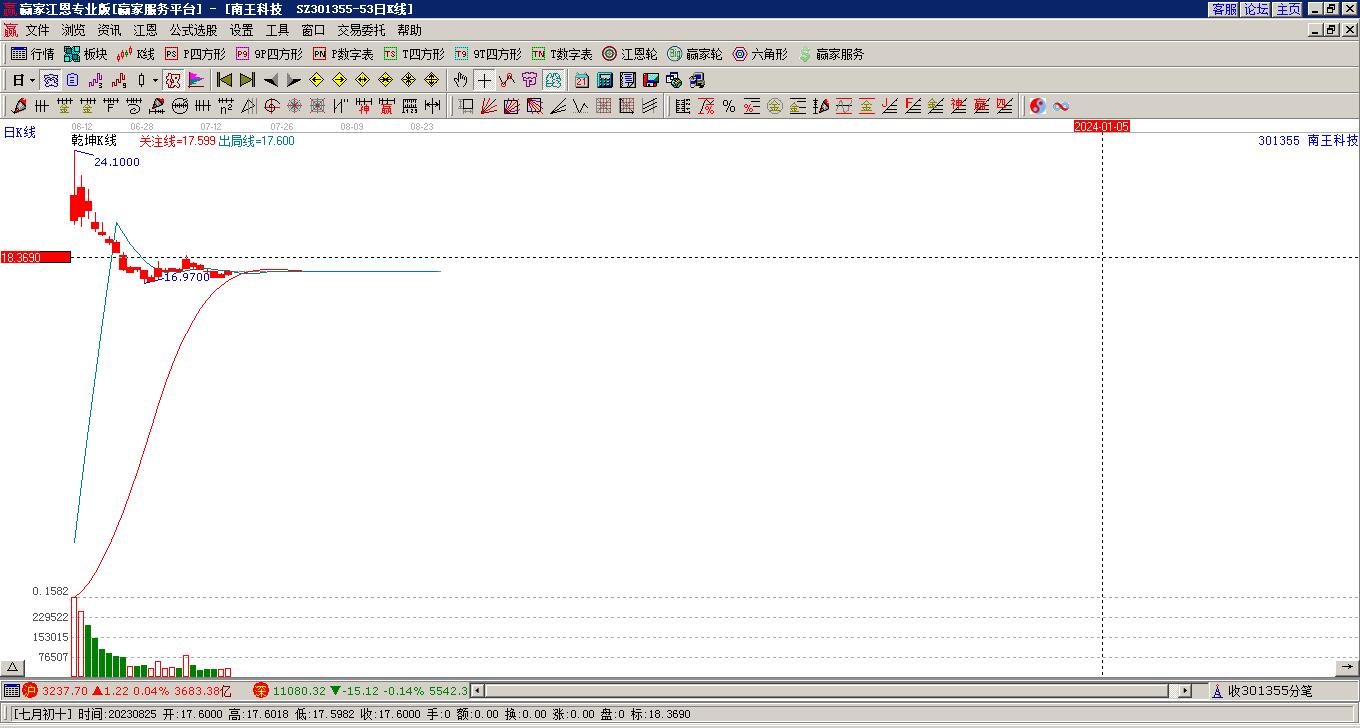Click the percent sign drawing tool
The width and height of the screenshot is (1360, 728).
[x=728, y=106]
